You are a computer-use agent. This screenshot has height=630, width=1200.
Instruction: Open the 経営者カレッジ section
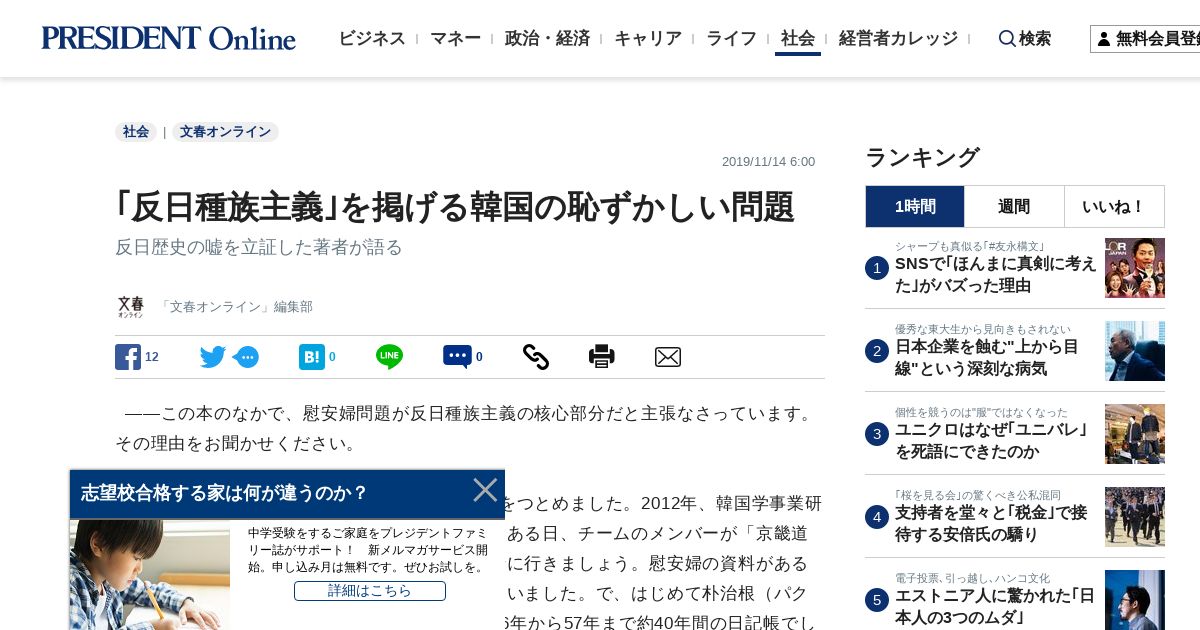point(898,39)
